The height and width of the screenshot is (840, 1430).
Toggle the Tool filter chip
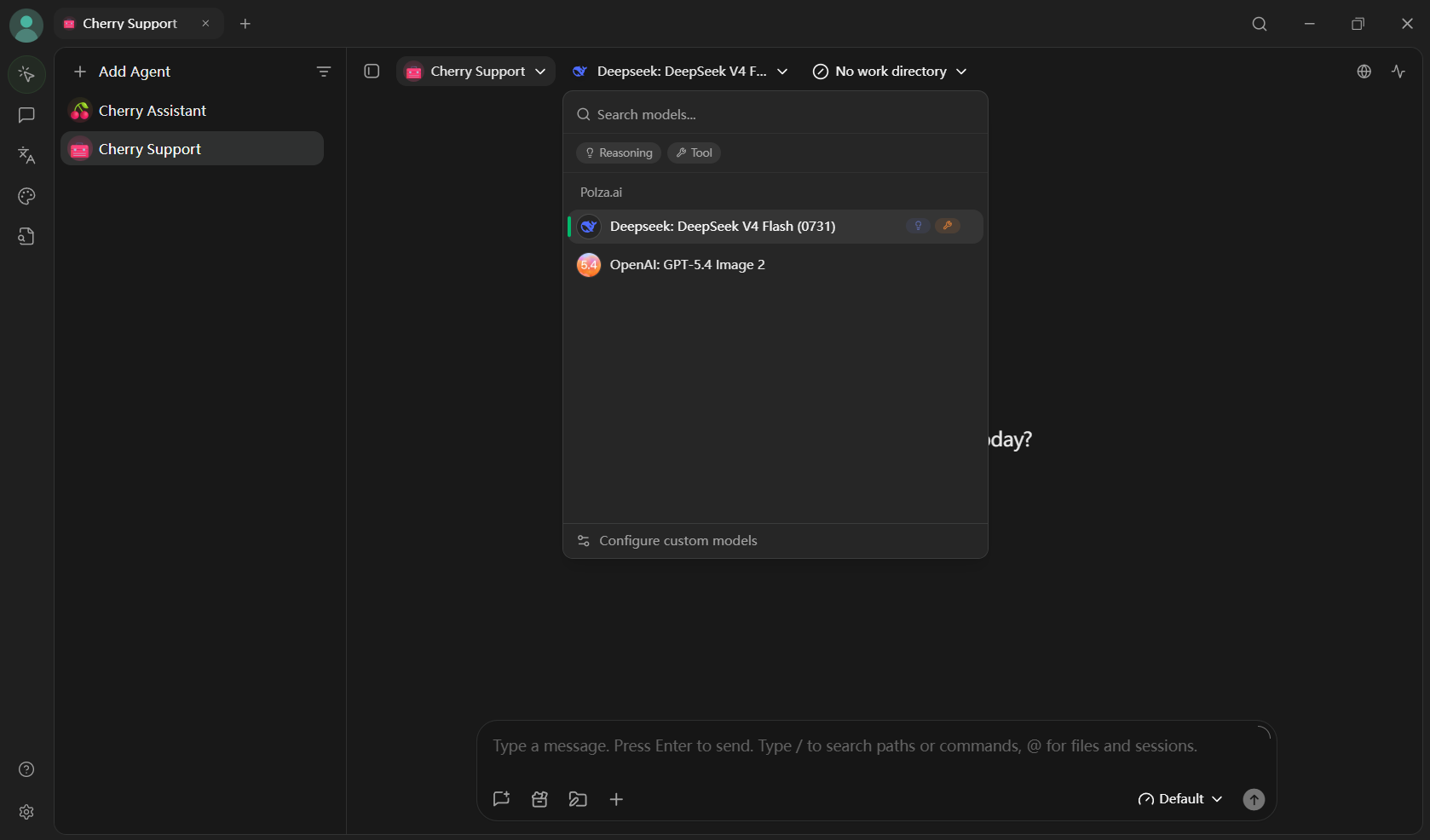695,152
